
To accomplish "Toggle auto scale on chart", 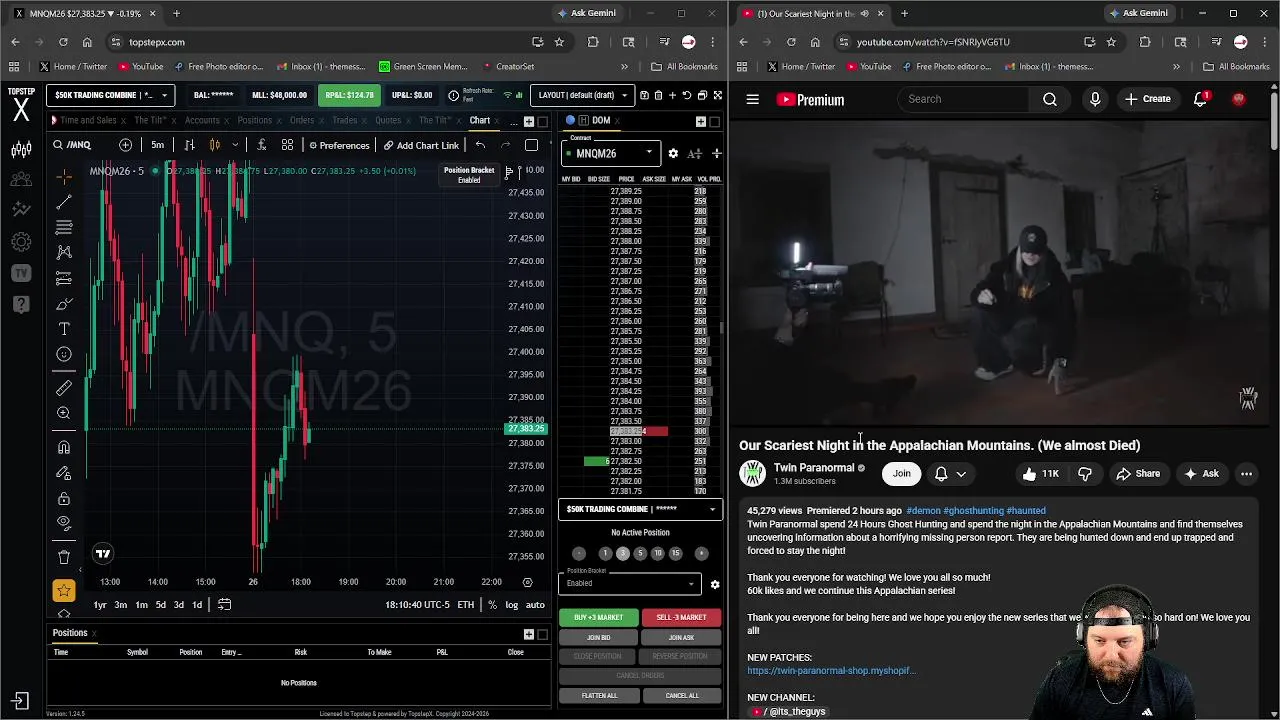I will pyautogui.click(x=535, y=604).
